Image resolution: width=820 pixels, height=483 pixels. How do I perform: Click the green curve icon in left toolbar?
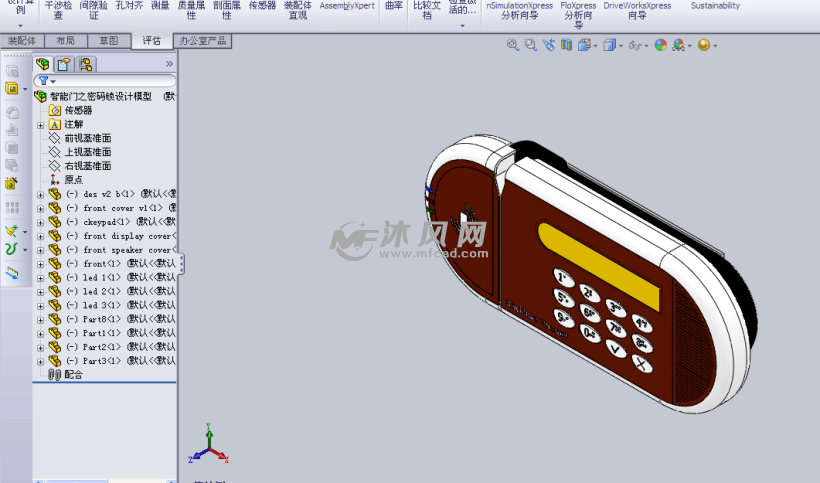12,249
